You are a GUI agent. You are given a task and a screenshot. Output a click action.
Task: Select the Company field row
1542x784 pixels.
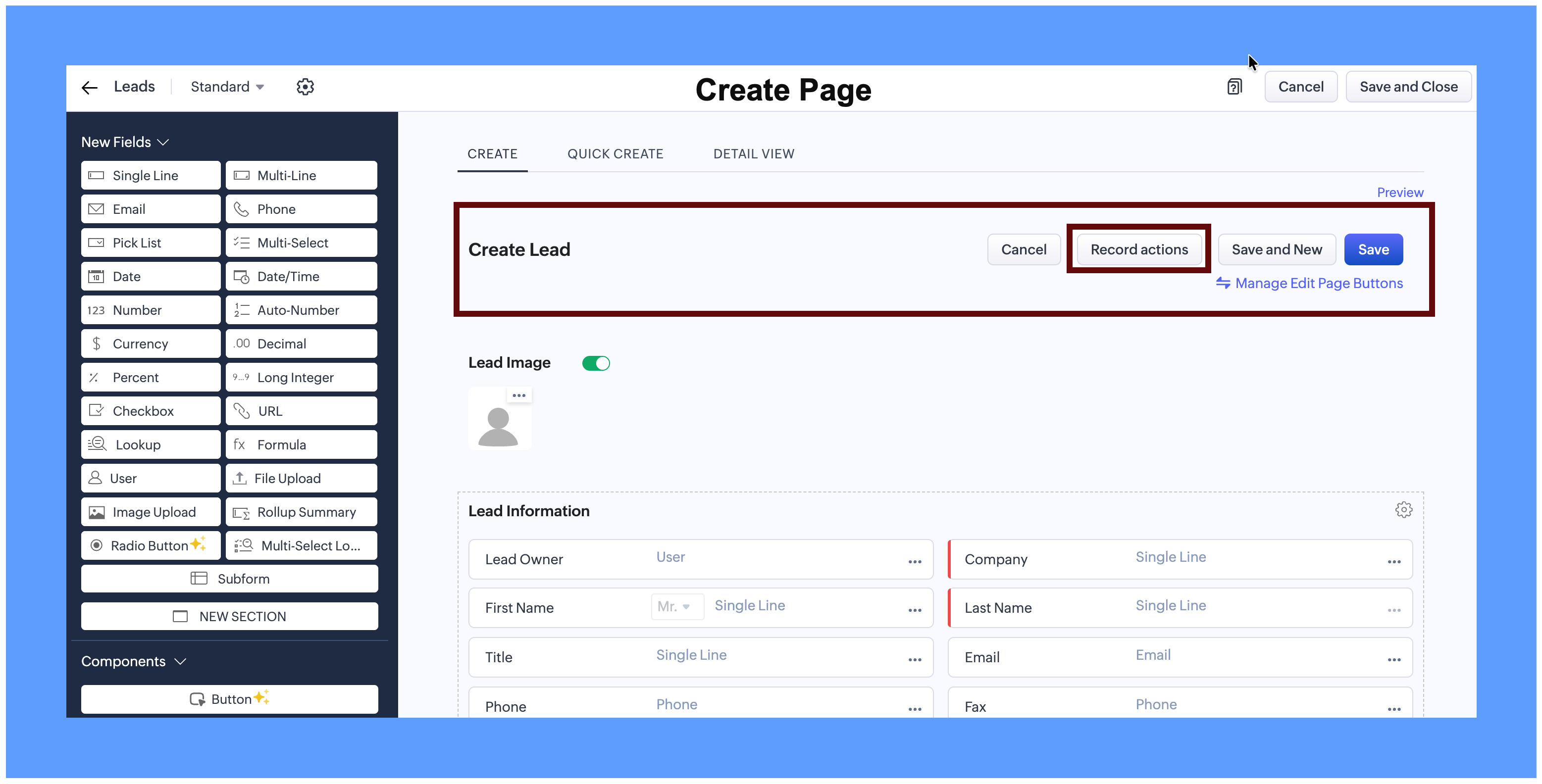1181,560
